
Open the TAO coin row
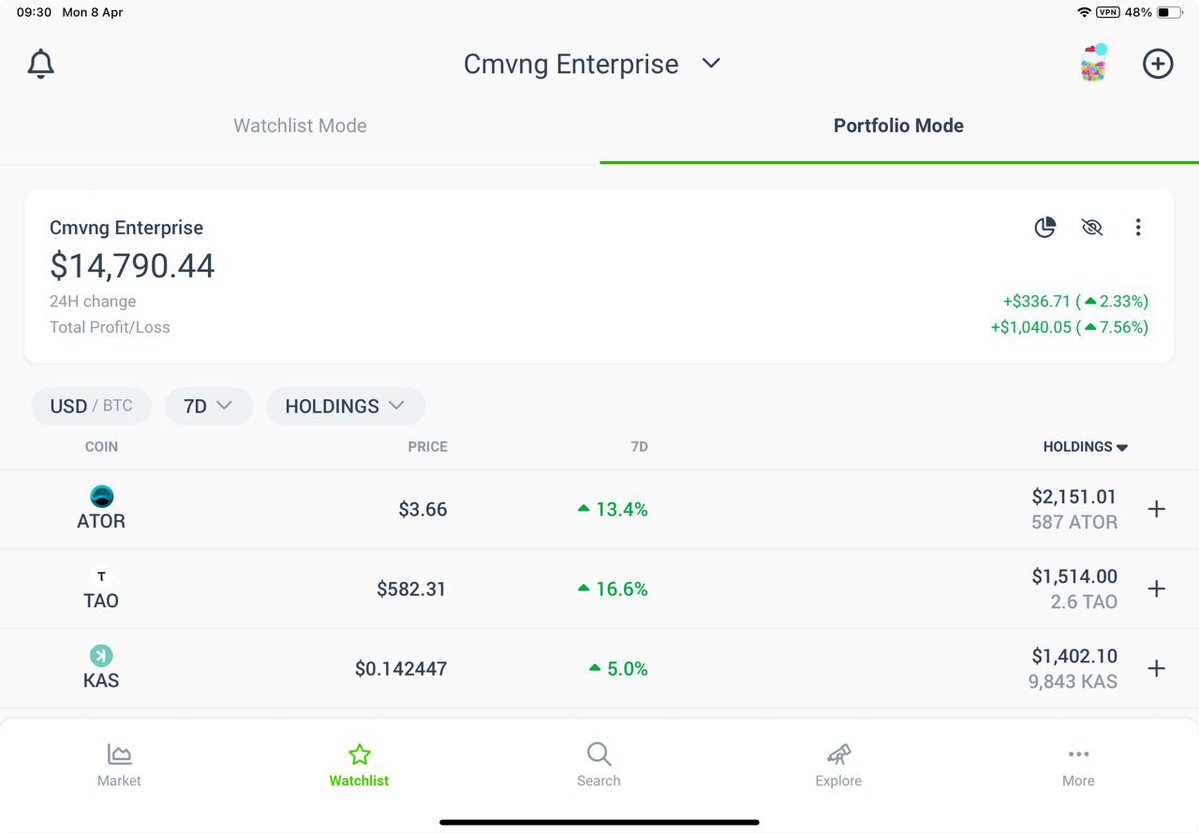[x=101, y=589]
